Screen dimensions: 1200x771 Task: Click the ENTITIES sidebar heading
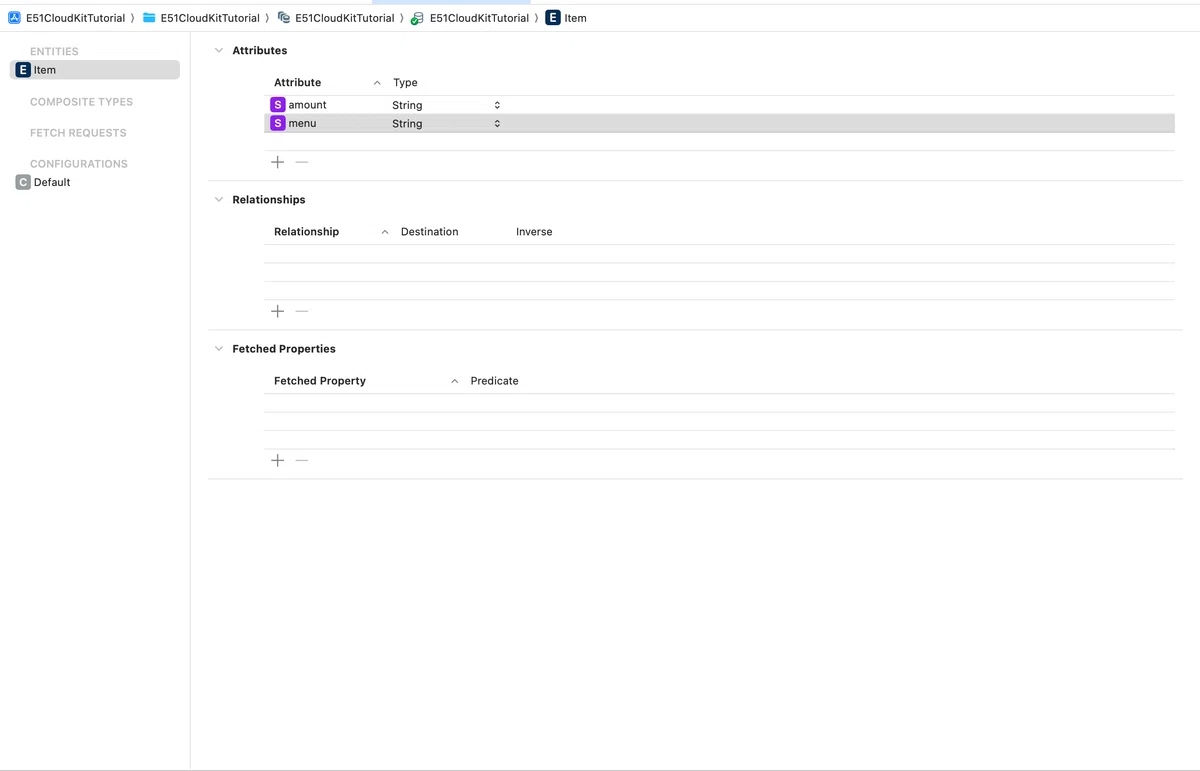54,51
